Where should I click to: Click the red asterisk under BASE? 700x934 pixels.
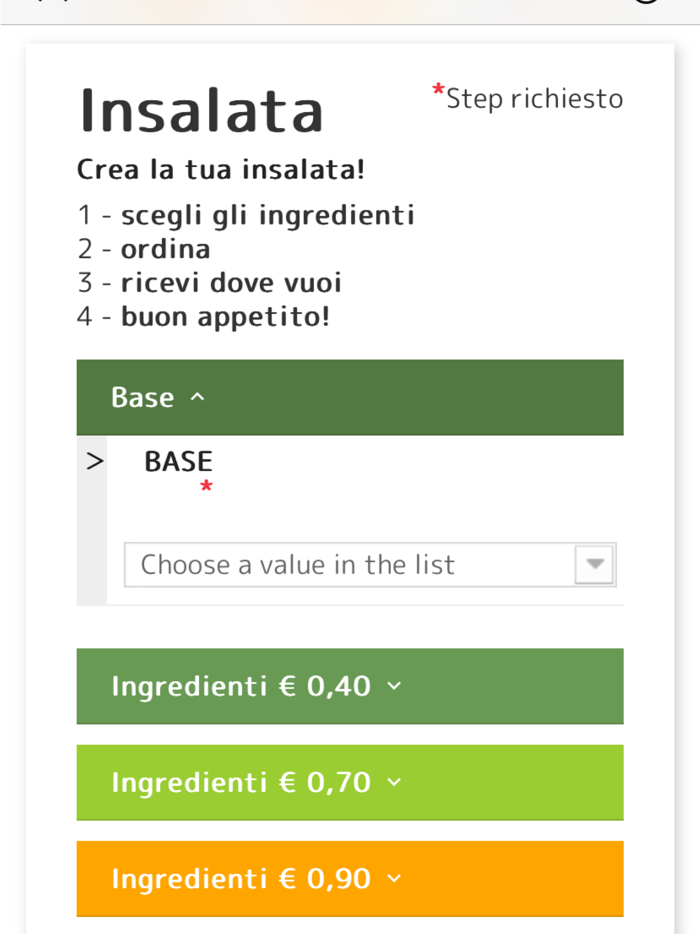[206, 485]
